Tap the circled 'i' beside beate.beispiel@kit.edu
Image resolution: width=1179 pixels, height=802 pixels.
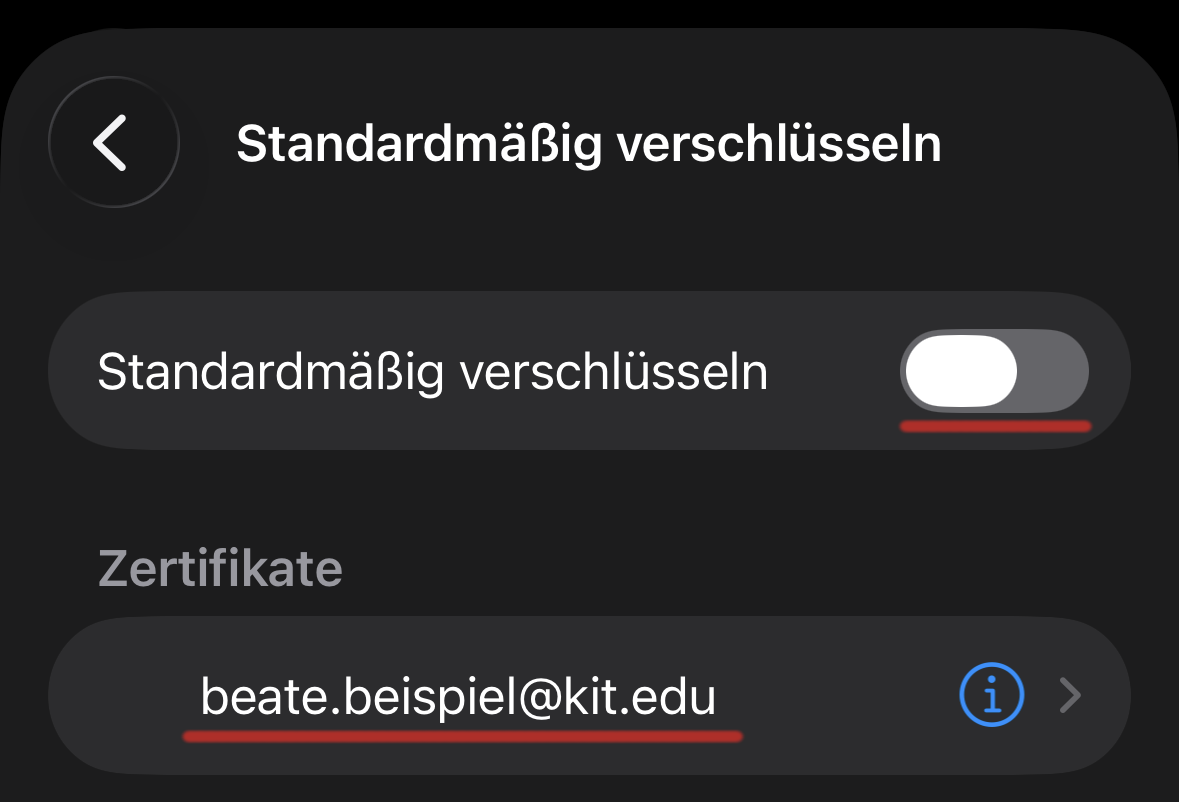coord(991,695)
